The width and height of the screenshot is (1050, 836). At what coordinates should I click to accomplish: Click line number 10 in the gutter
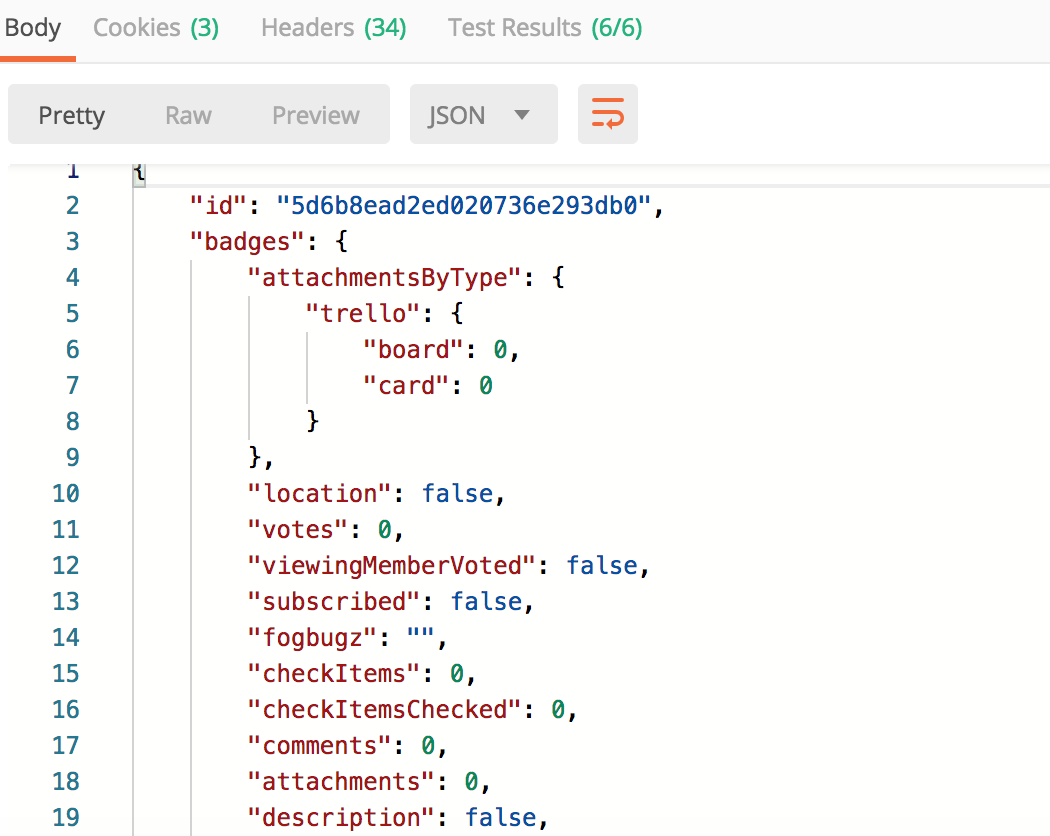coord(66,494)
